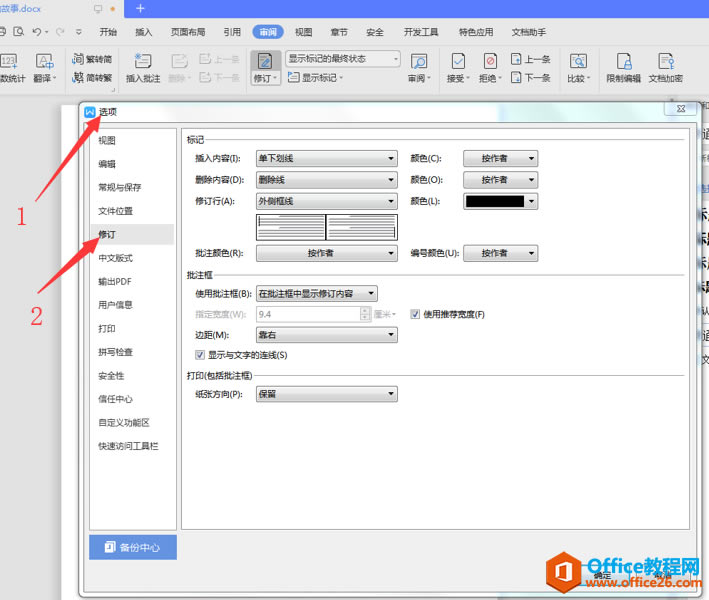Image resolution: width=709 pixels, height=600 pixels.
Task: Click Document Encryption (文档加密)
Action: pos(666,68)
